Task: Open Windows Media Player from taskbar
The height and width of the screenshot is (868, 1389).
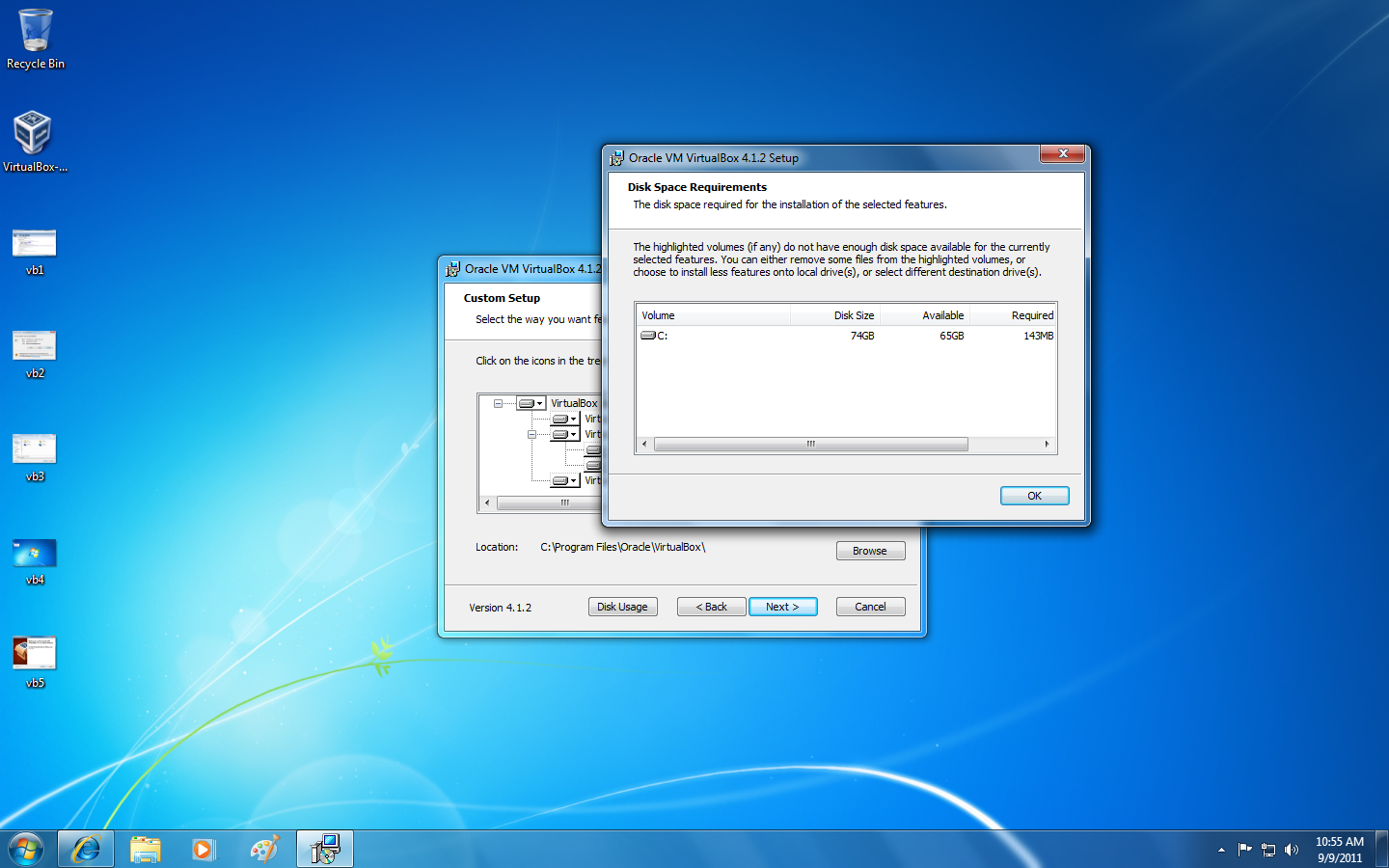Action: [204, 849]
